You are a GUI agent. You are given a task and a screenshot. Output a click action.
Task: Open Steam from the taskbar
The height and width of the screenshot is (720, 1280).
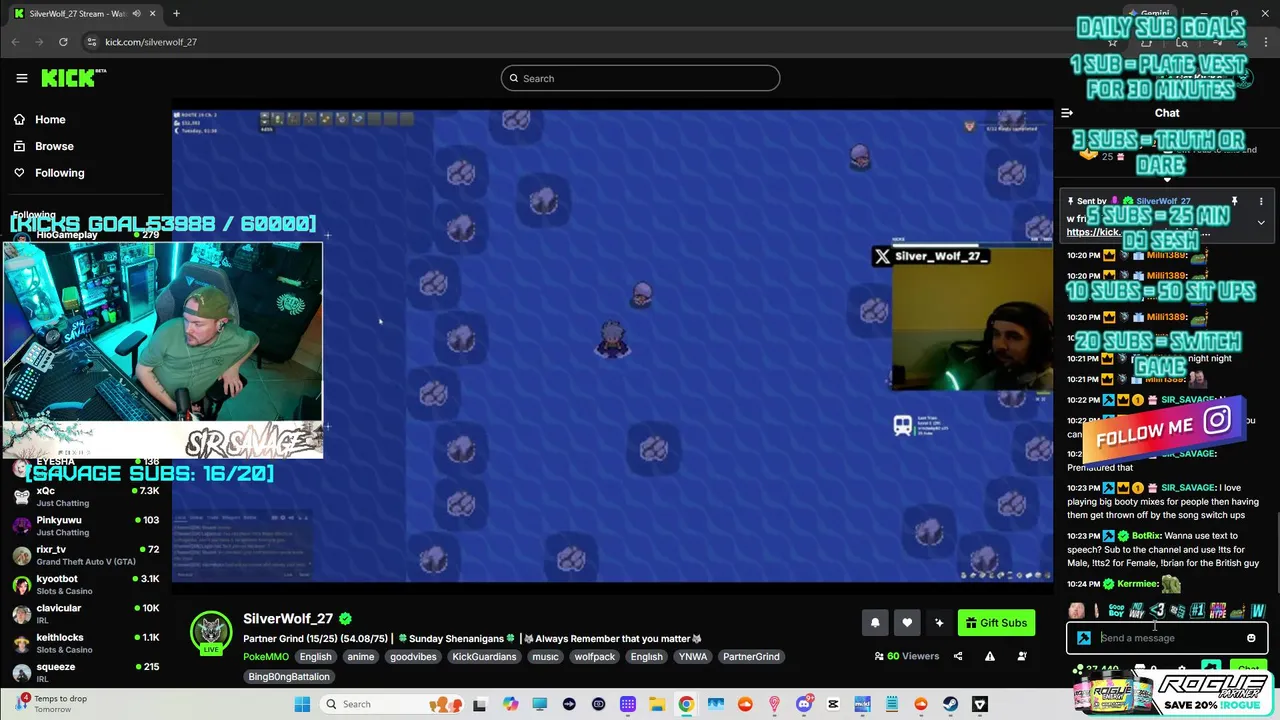(x=951, y=704)
